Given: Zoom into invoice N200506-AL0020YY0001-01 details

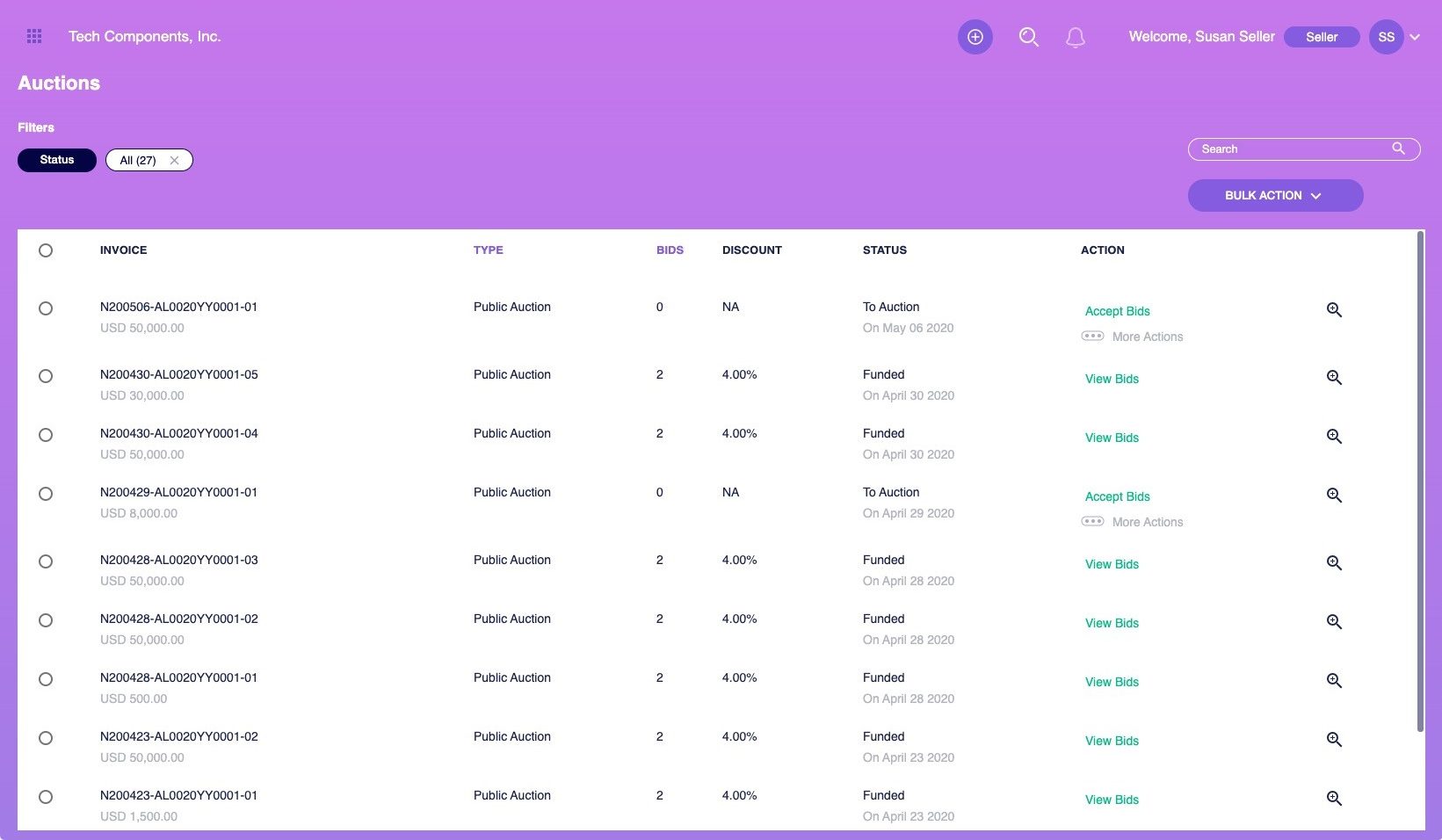Looking at the screenshot, I should pyautogui.click(x=1334, y=310).
